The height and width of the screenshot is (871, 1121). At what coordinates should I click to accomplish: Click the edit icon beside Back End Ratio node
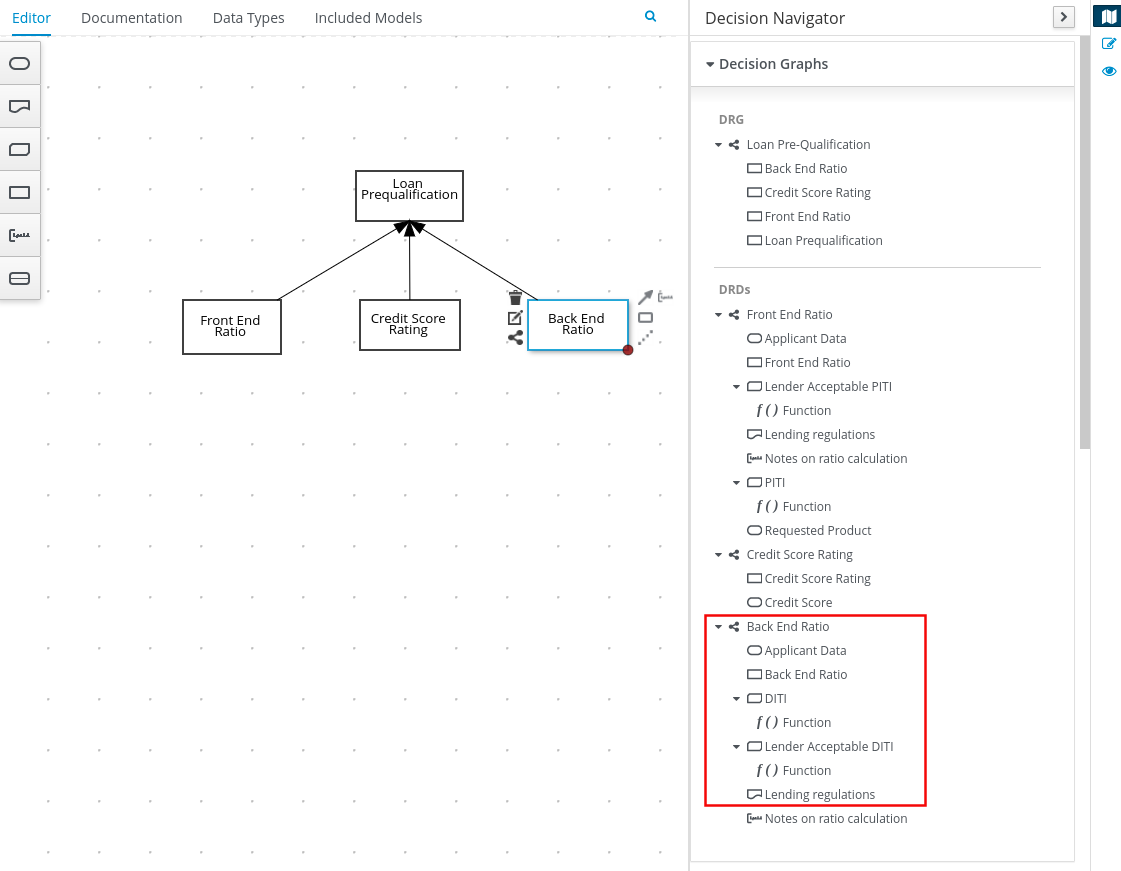coord(515,318)
